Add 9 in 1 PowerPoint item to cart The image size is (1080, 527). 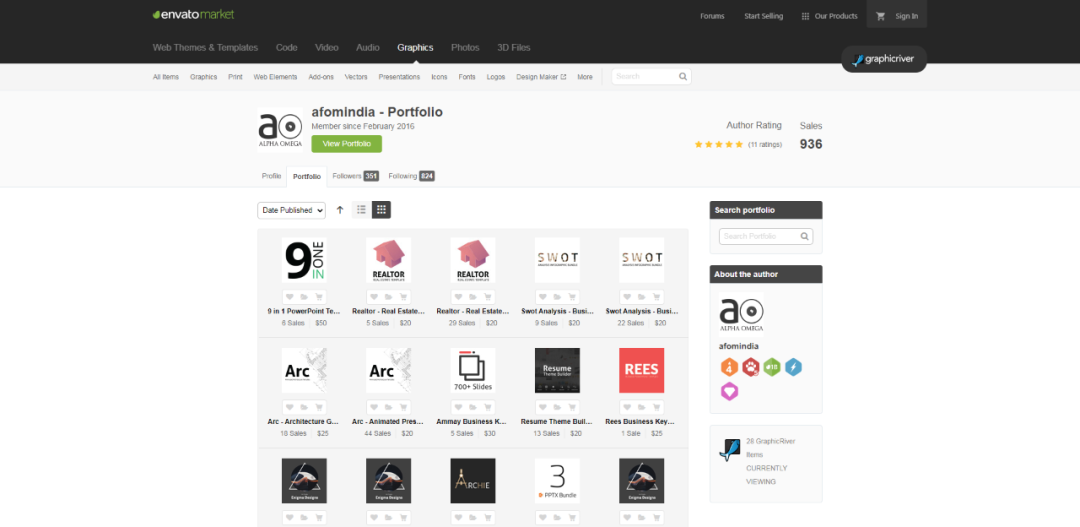tap(319, 298)
